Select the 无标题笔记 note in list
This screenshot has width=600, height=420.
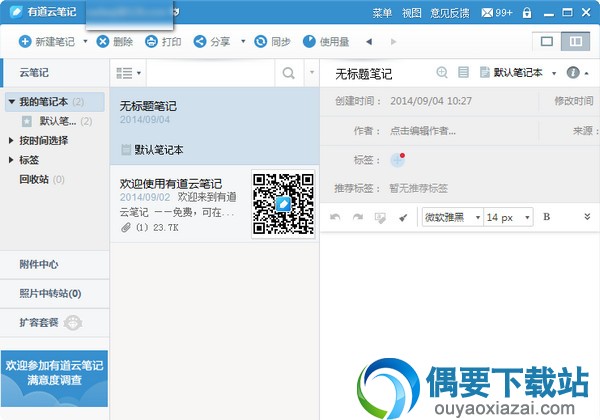[215, 126]
